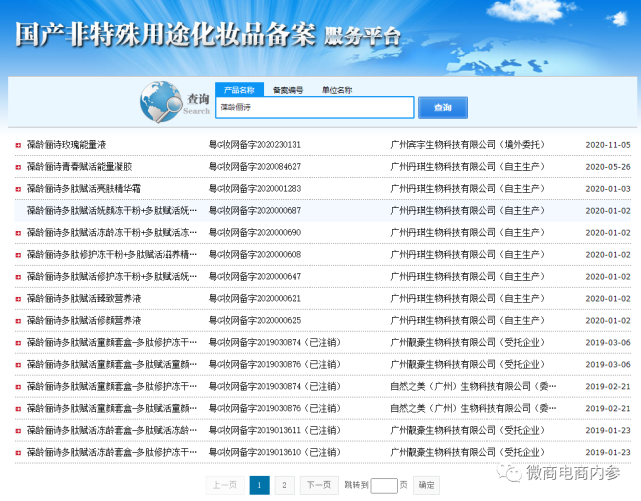This screenshot has height=501, width=641.
Task: Click the globe magnifier search icon
Action: coord(161,102)
